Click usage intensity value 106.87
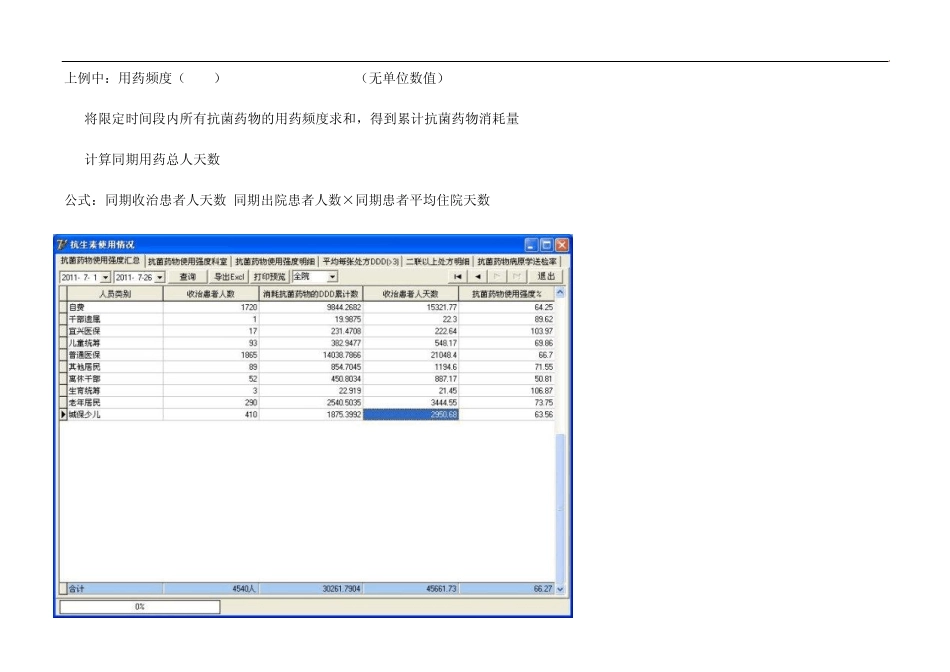This screenshot has height=672, width=950. coord(542,391)
